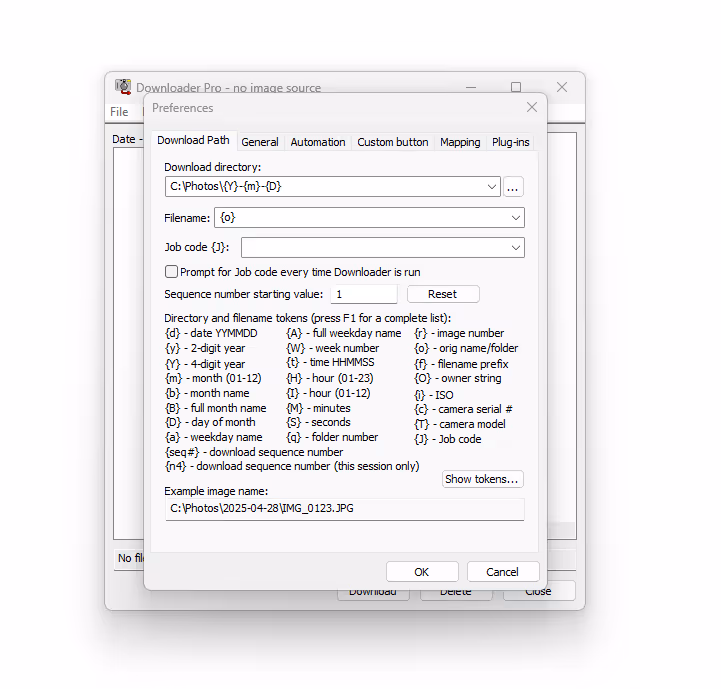Click the '{W} - week number' token text

(x=332, y=348)
